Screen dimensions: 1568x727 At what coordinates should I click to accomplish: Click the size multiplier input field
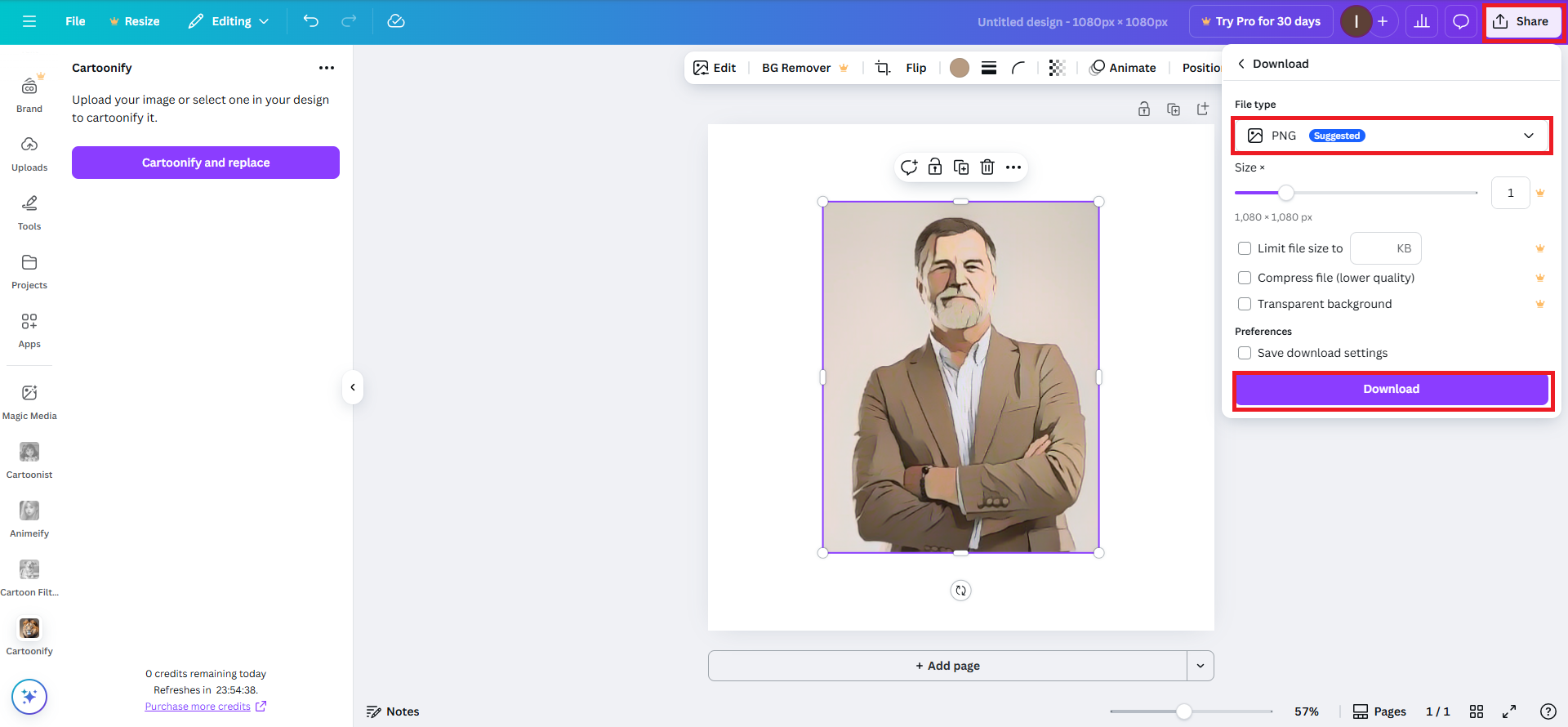click(x=1510, y=193)
